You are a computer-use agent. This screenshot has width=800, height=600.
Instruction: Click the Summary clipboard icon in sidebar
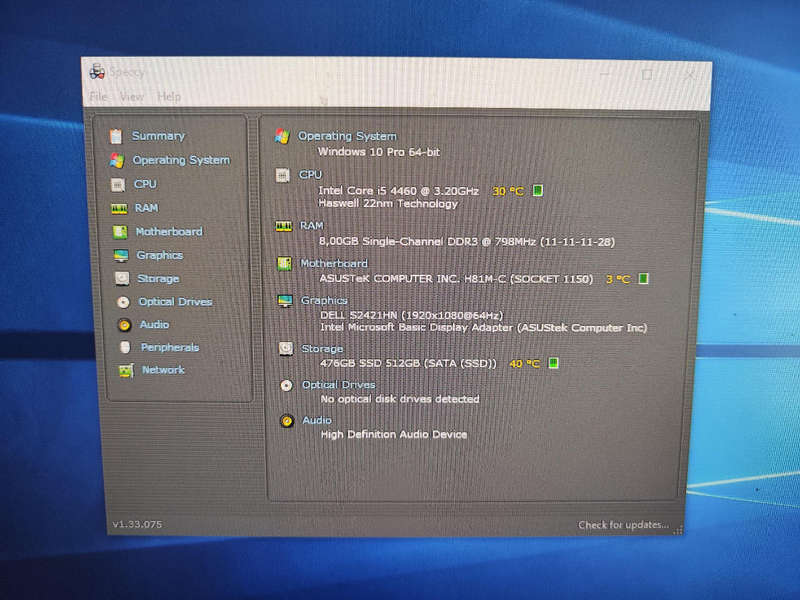(x=116, y=136)
